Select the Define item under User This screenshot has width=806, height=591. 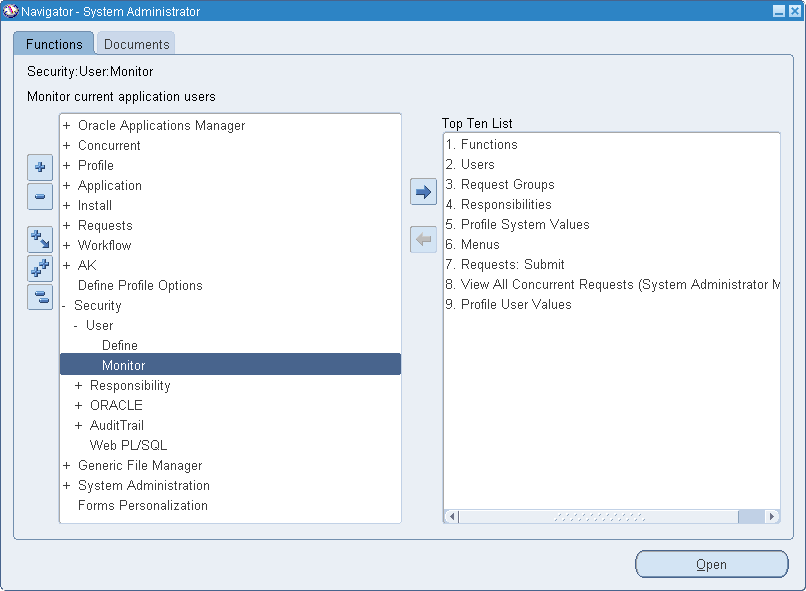pyautogui.click(x=120, y=345)
